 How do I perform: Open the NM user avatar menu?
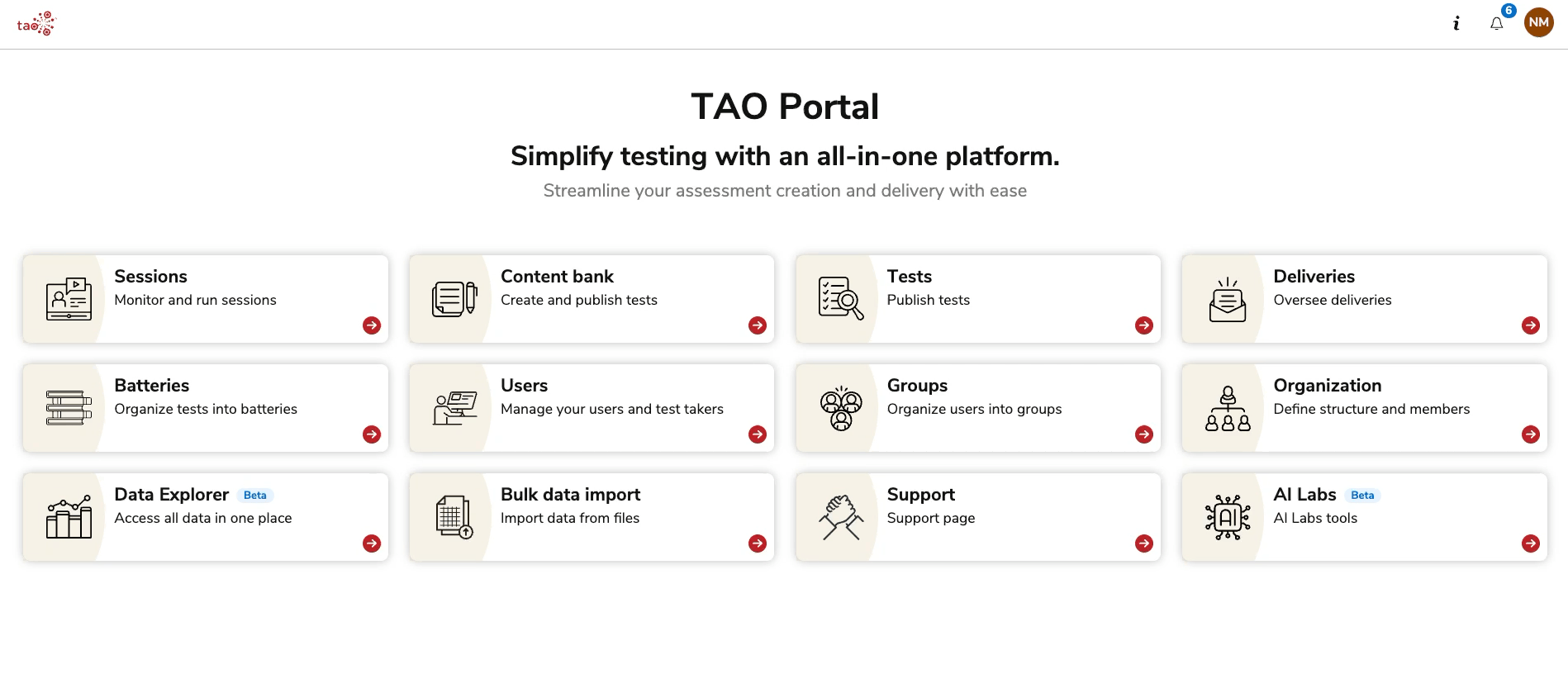(x=1538, y=22)
